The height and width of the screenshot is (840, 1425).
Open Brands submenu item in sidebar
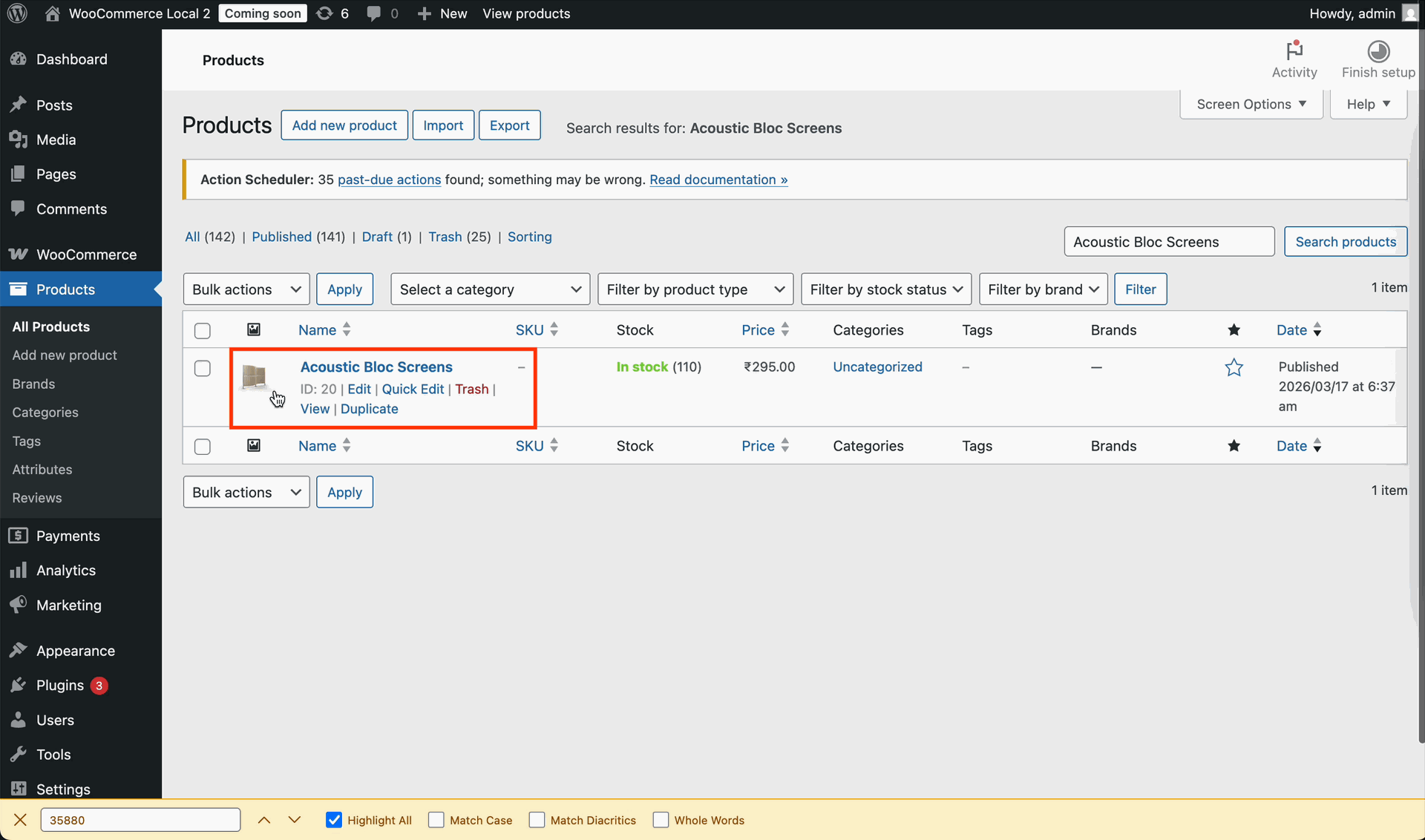(x=33, y=384)
